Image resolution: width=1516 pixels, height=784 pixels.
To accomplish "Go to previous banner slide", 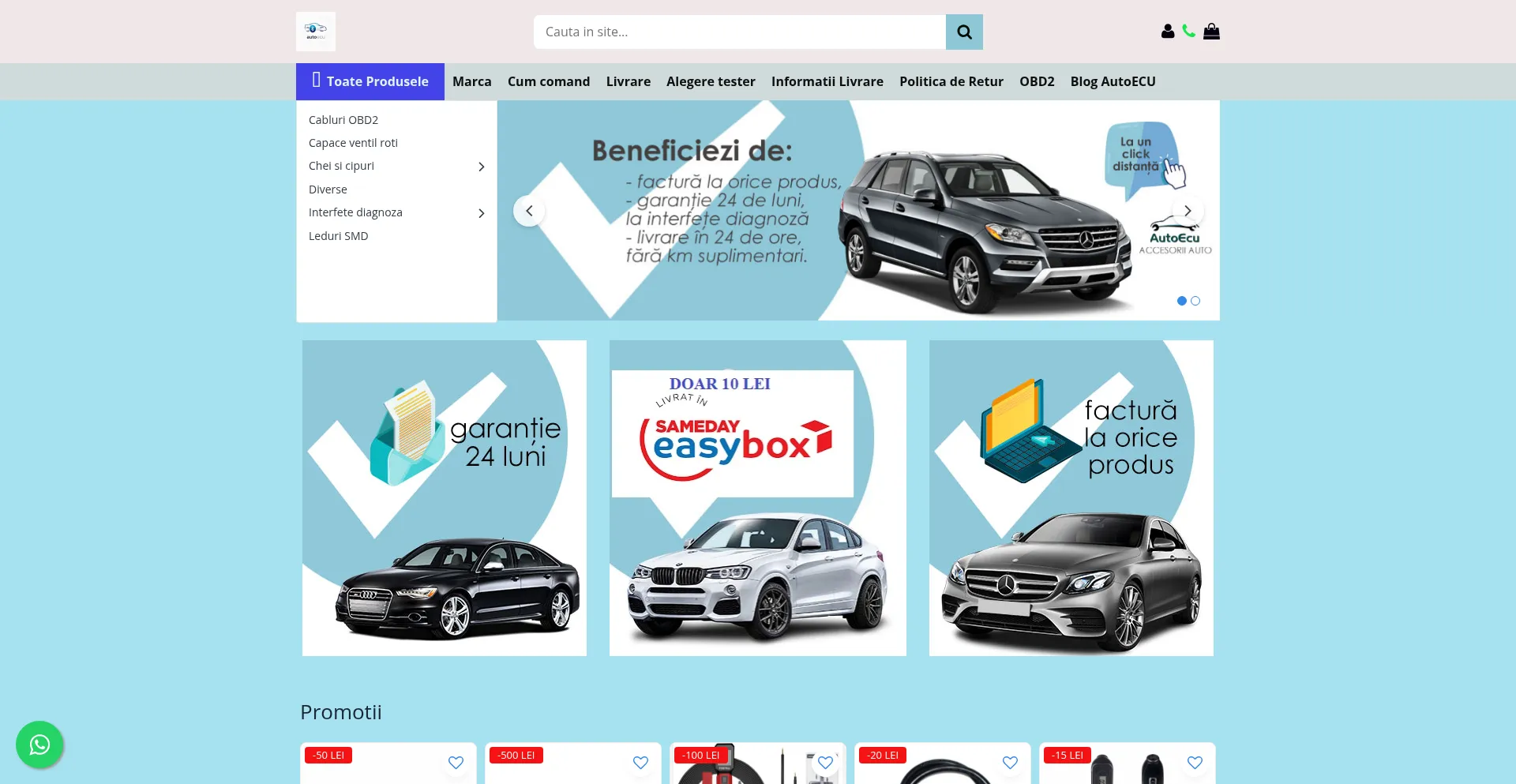I will click(x=529, y=211).
